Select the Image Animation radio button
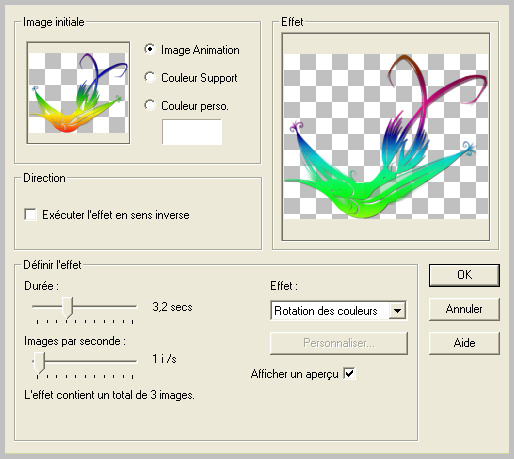514x459 pixels. [150, 49]
